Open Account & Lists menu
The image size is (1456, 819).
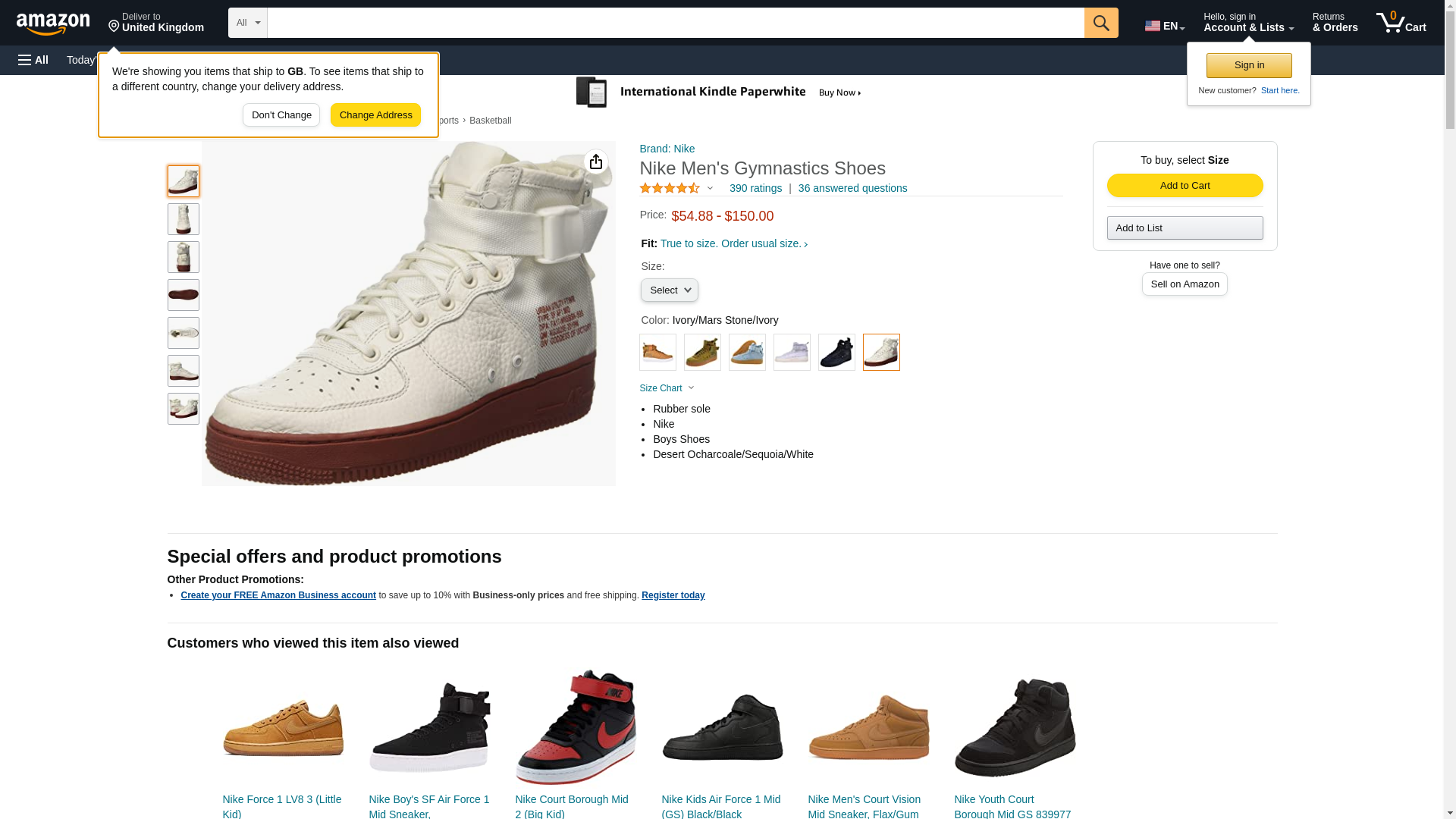[x=1248, y=23]
